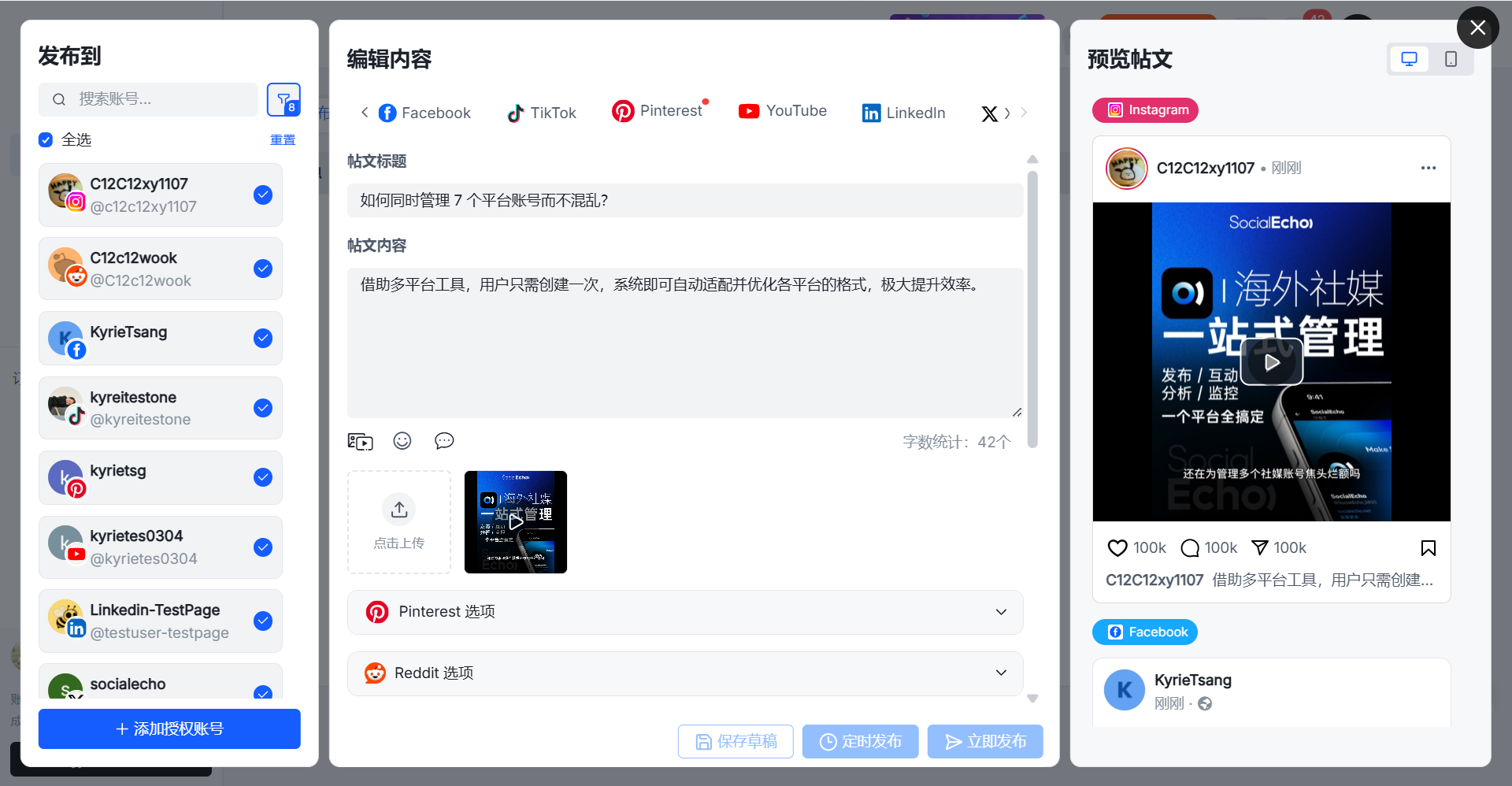This screenshot has height=786, width=1512.
Task: Switch to the LinkedIn tab
Action: pos(903,113)
